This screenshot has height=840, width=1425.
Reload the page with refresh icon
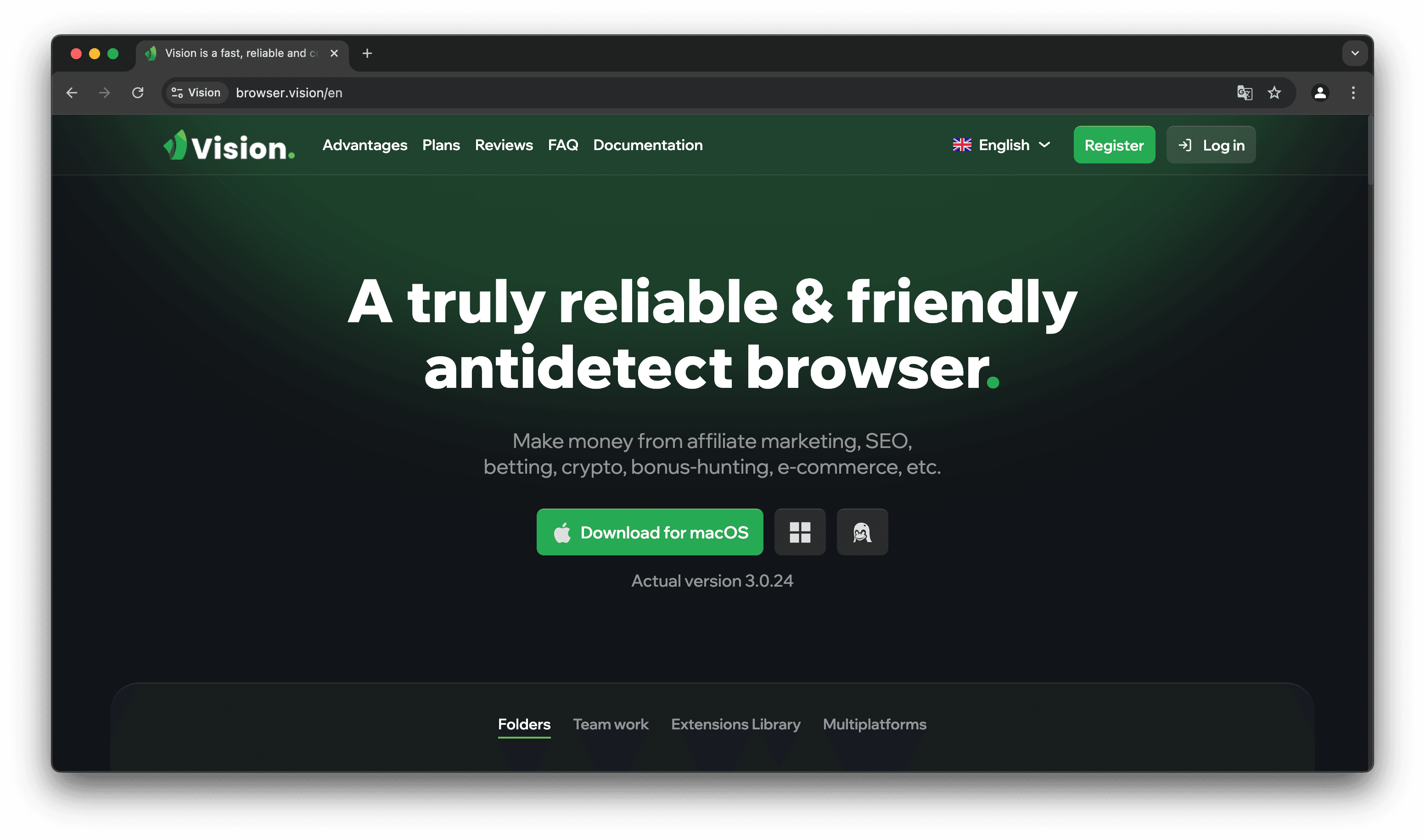[x=138, y=93]
